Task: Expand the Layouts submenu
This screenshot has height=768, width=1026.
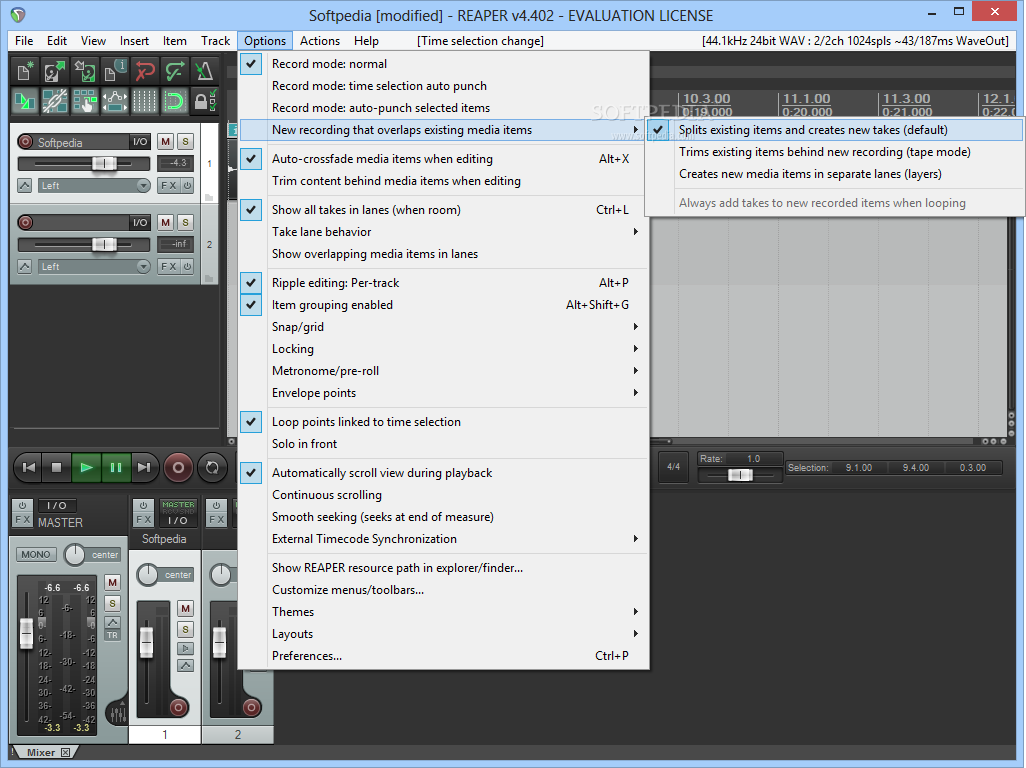Action: coord(444,635)
